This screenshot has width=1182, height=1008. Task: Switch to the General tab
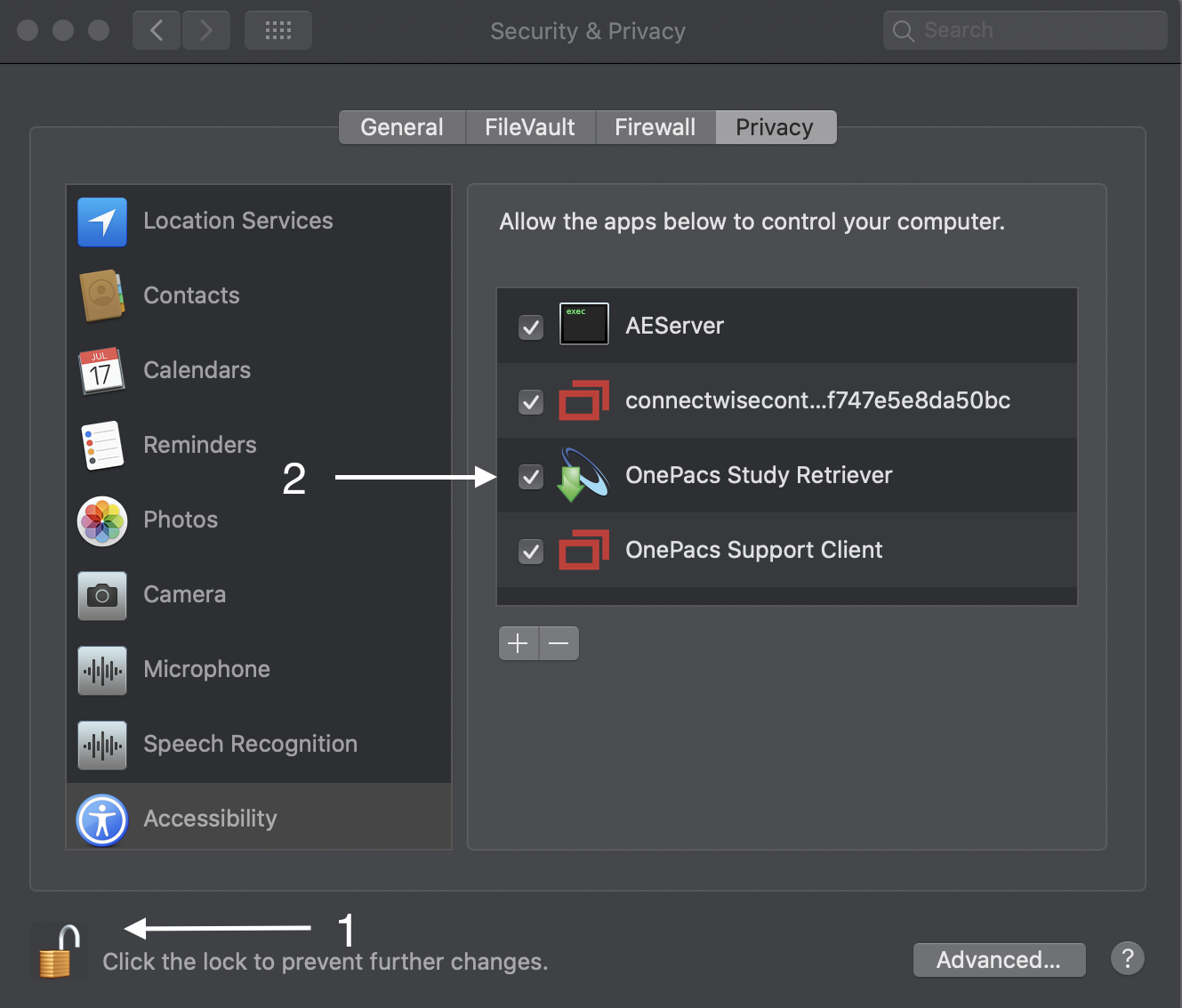402,127
